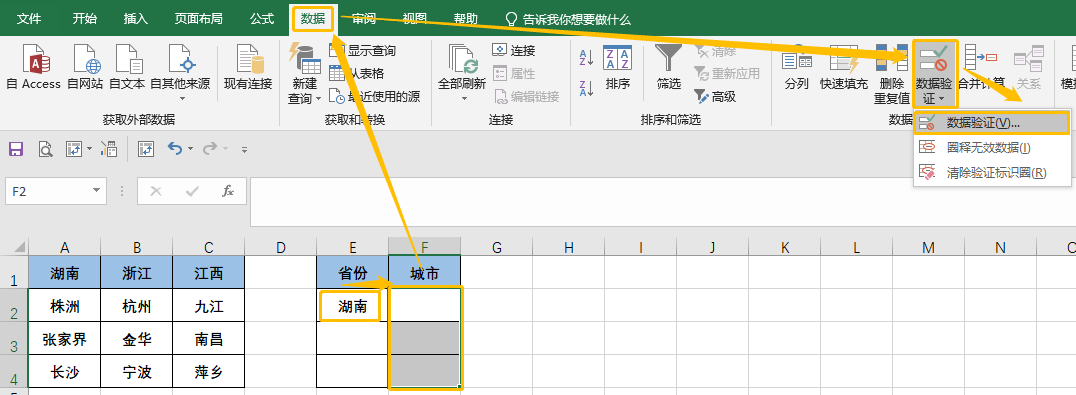The width and height of the screenshot is (1076, 395).
Task: Select the cell containing 株洲
Action: [65, 306]
